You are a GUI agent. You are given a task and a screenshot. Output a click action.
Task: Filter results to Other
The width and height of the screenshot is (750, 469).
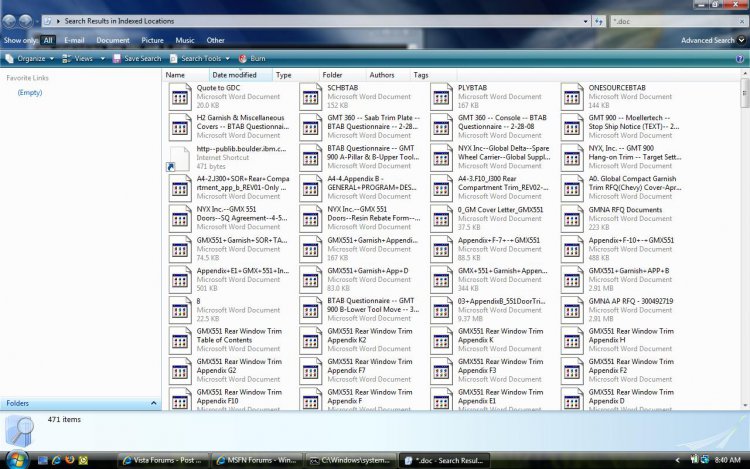[215, 40]
